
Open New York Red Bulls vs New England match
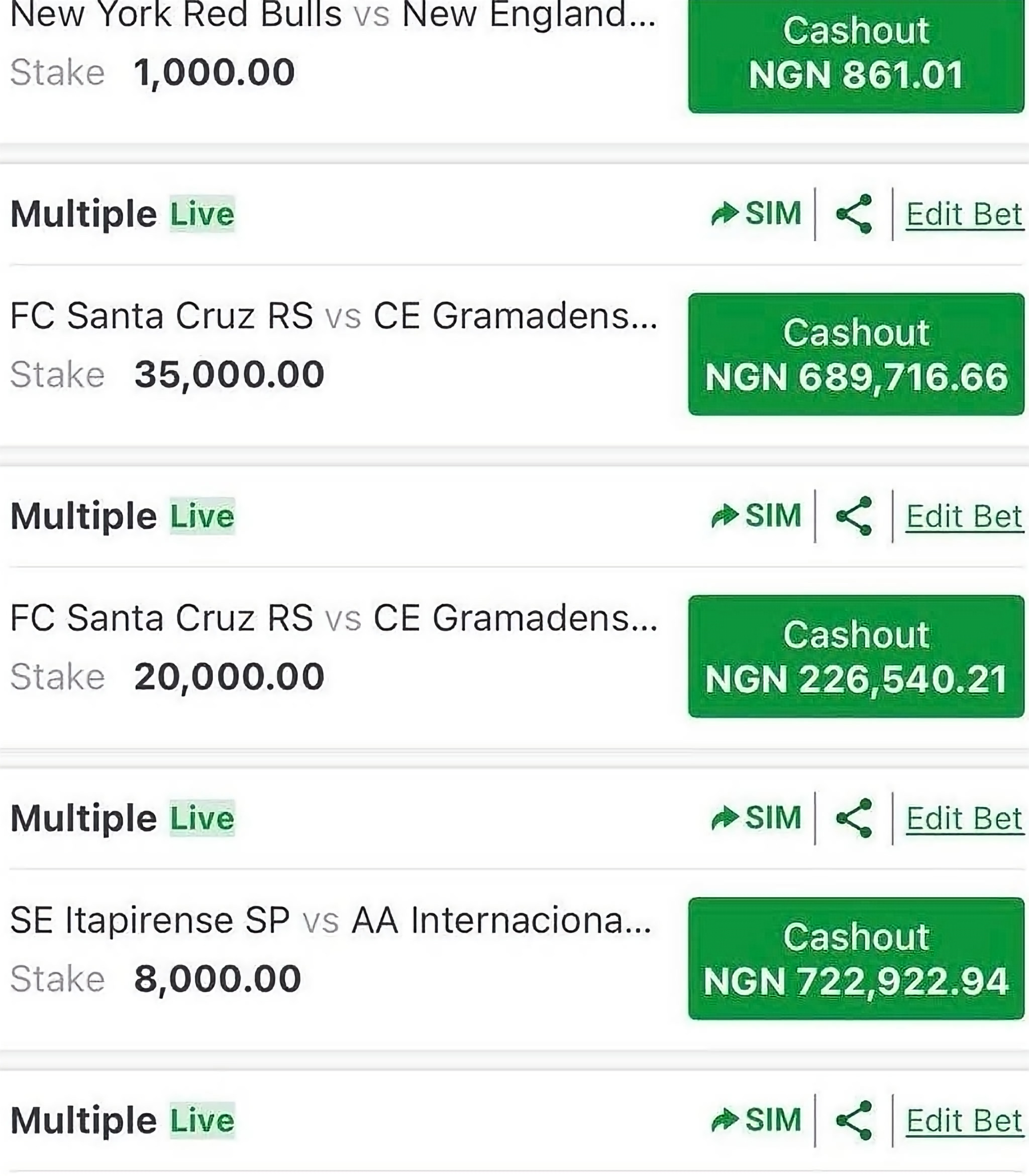pyautogui.click(x=333, y=14)
